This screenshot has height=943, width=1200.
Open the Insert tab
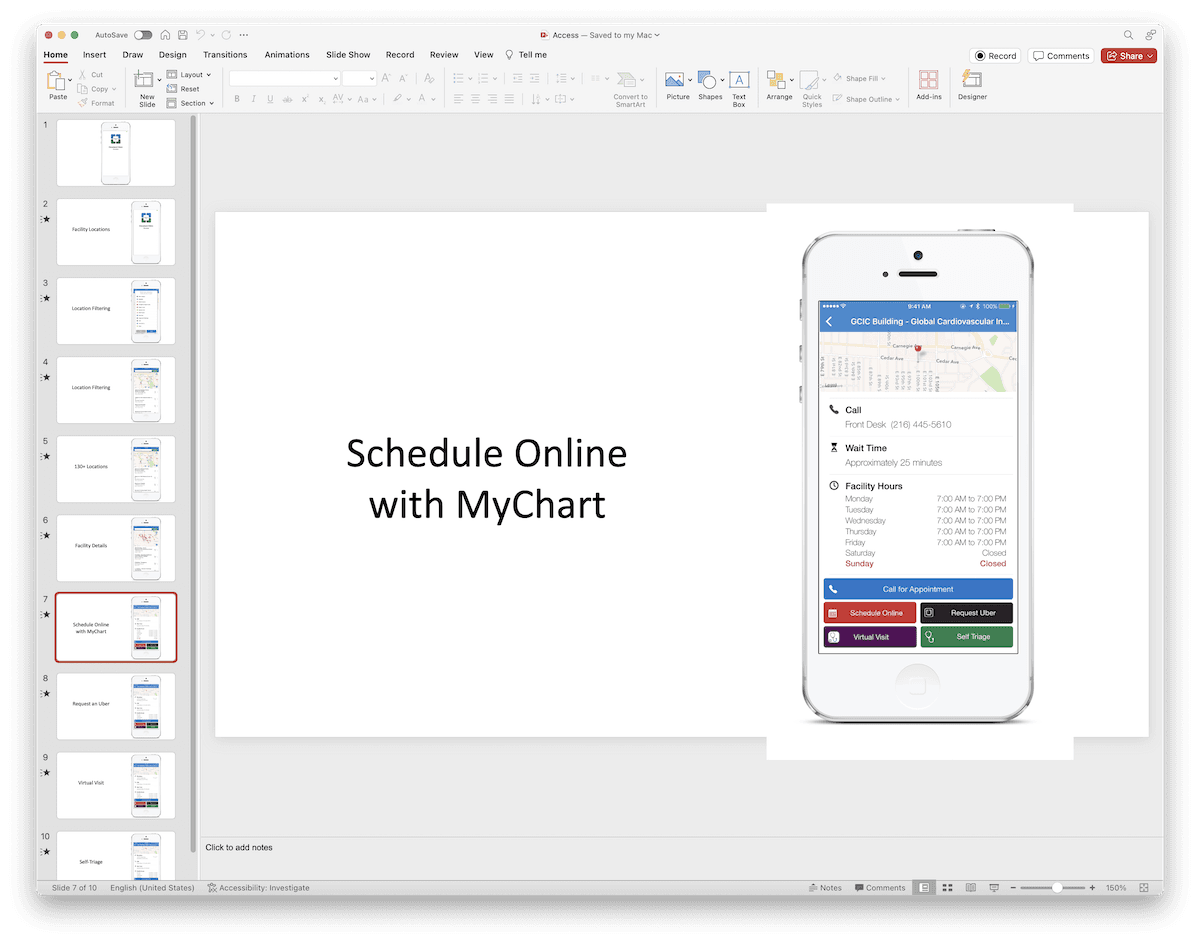[x=95, y=55]
